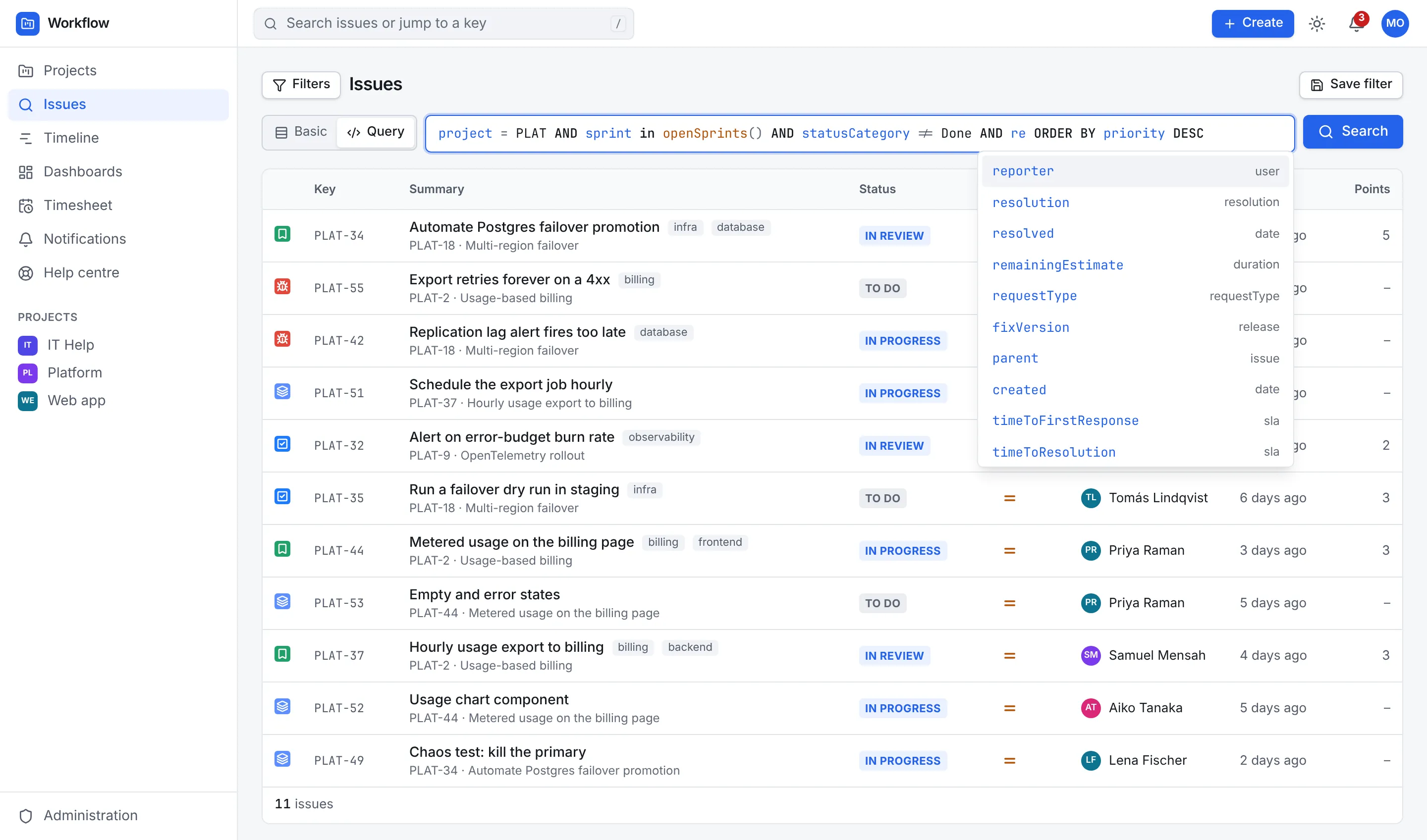Select fixVersion suggestion in the dropdown
1427x840 pixels.
1135,327
